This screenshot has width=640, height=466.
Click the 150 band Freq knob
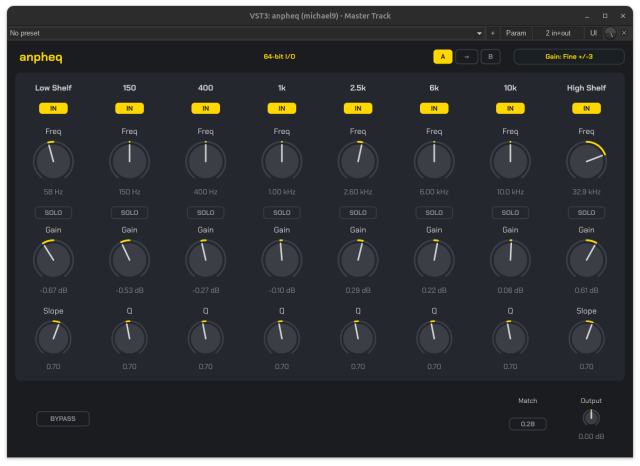[129, 161]
